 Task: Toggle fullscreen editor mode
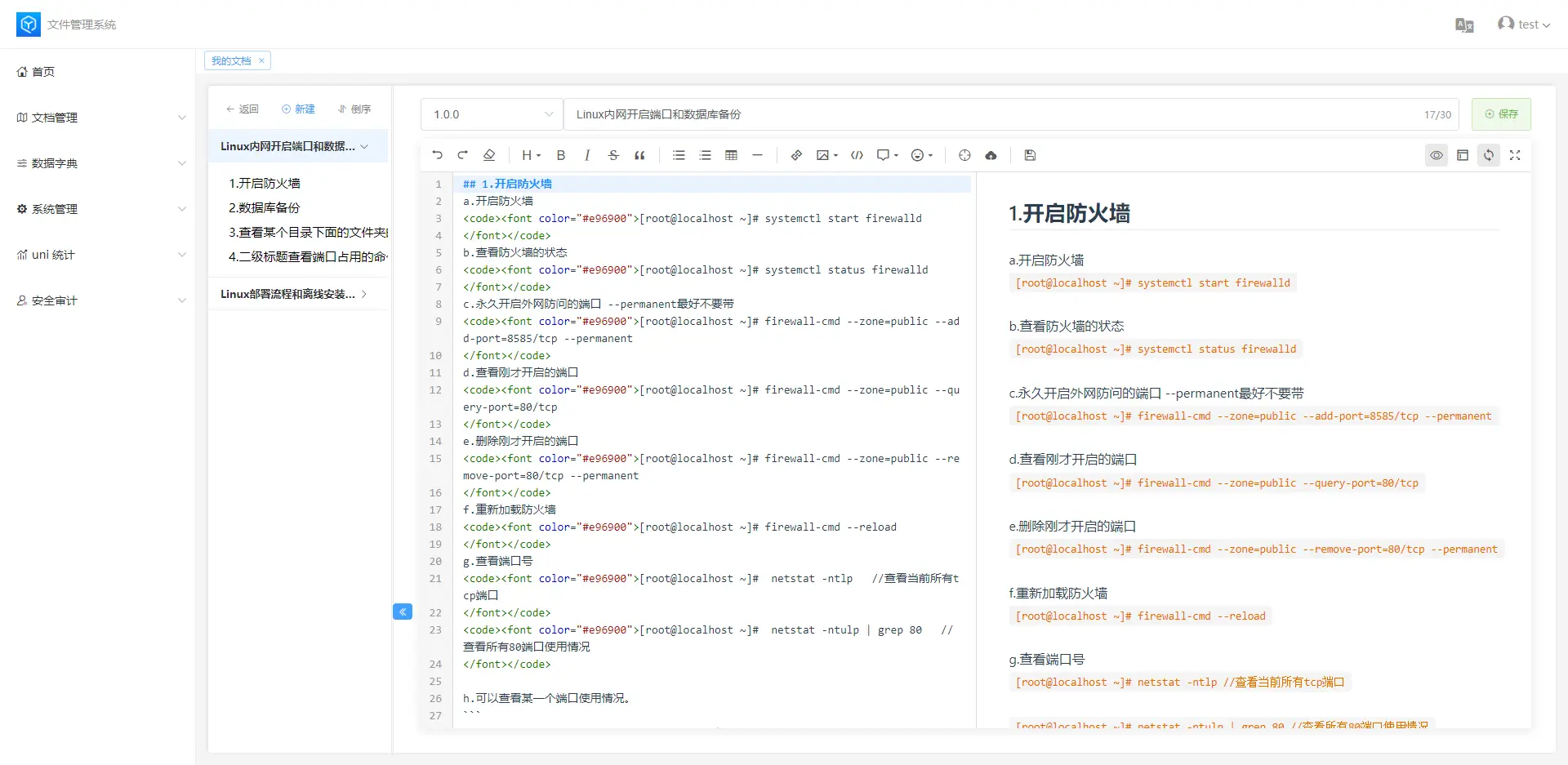pyautogui.click(x=1515, y=155)
